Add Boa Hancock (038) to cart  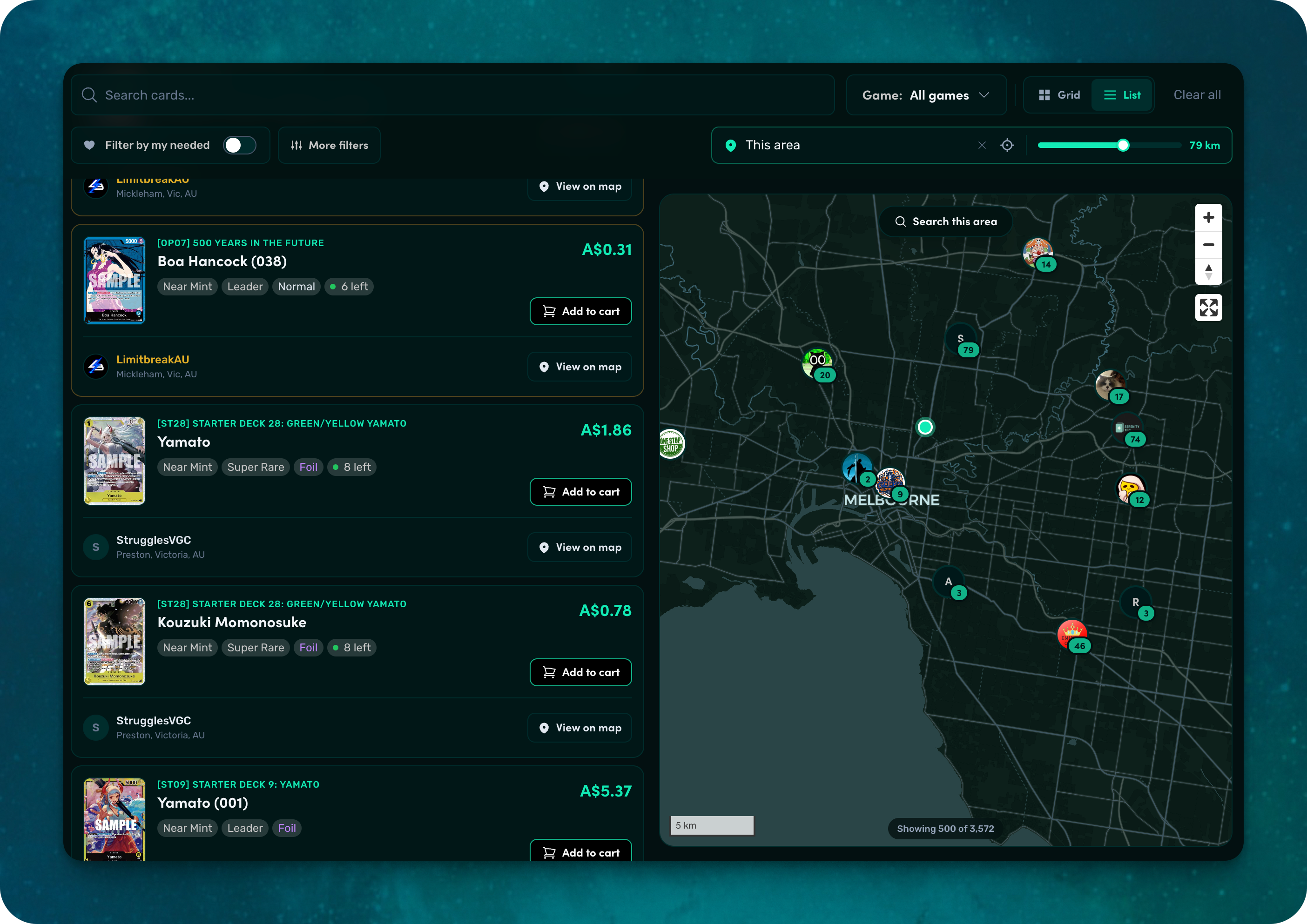click(580, 311)
